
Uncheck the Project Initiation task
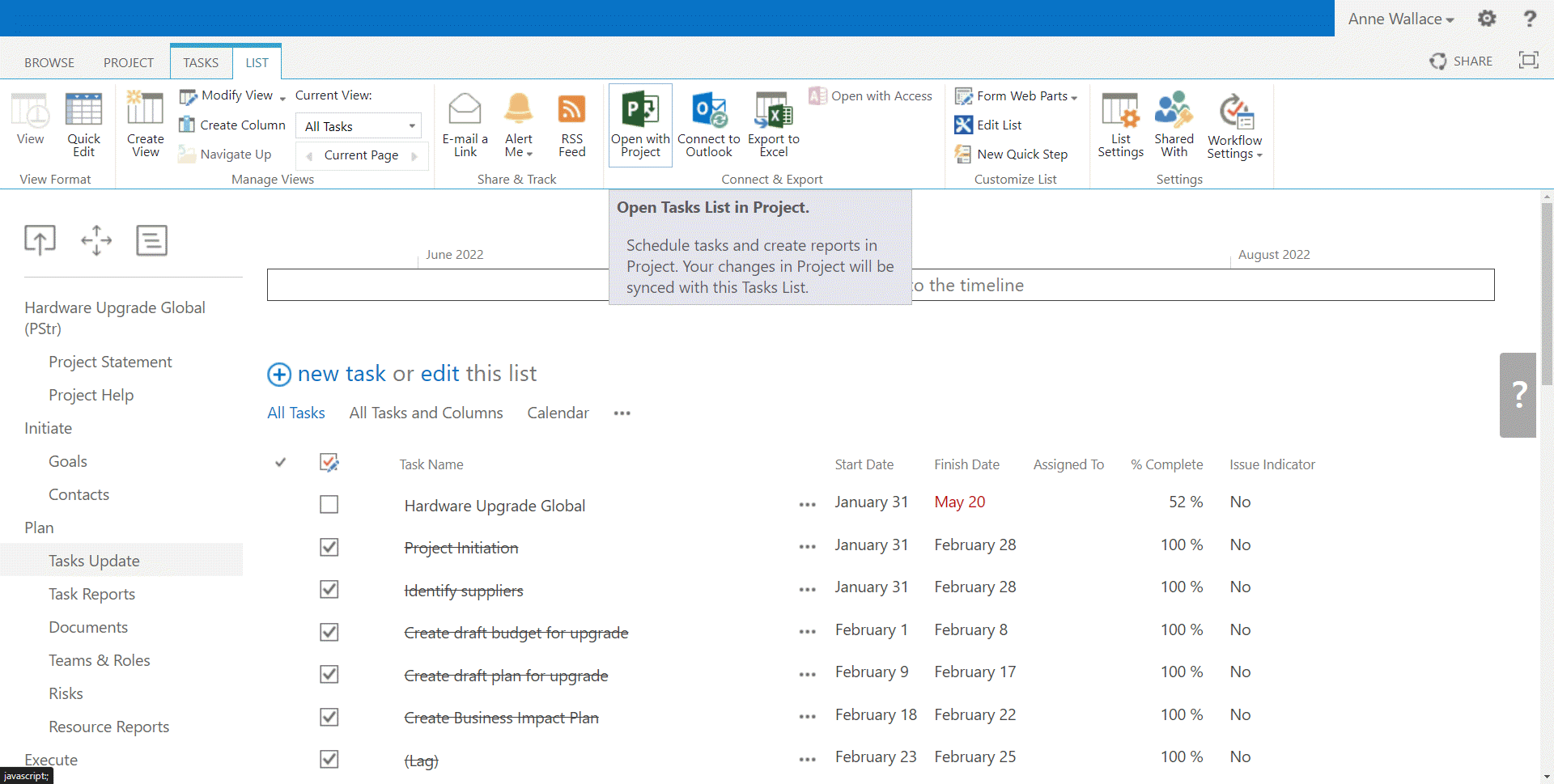pyautogui.click(x=329, y=547)
